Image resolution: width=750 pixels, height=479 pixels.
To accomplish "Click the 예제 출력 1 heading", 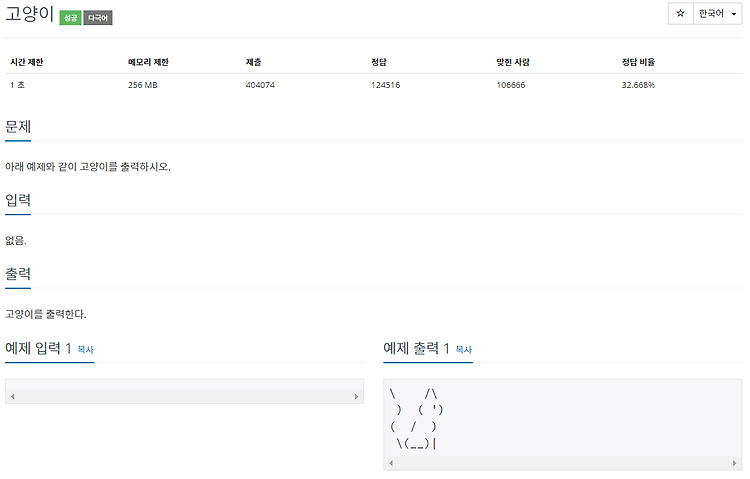I will [x=416, y=348].
